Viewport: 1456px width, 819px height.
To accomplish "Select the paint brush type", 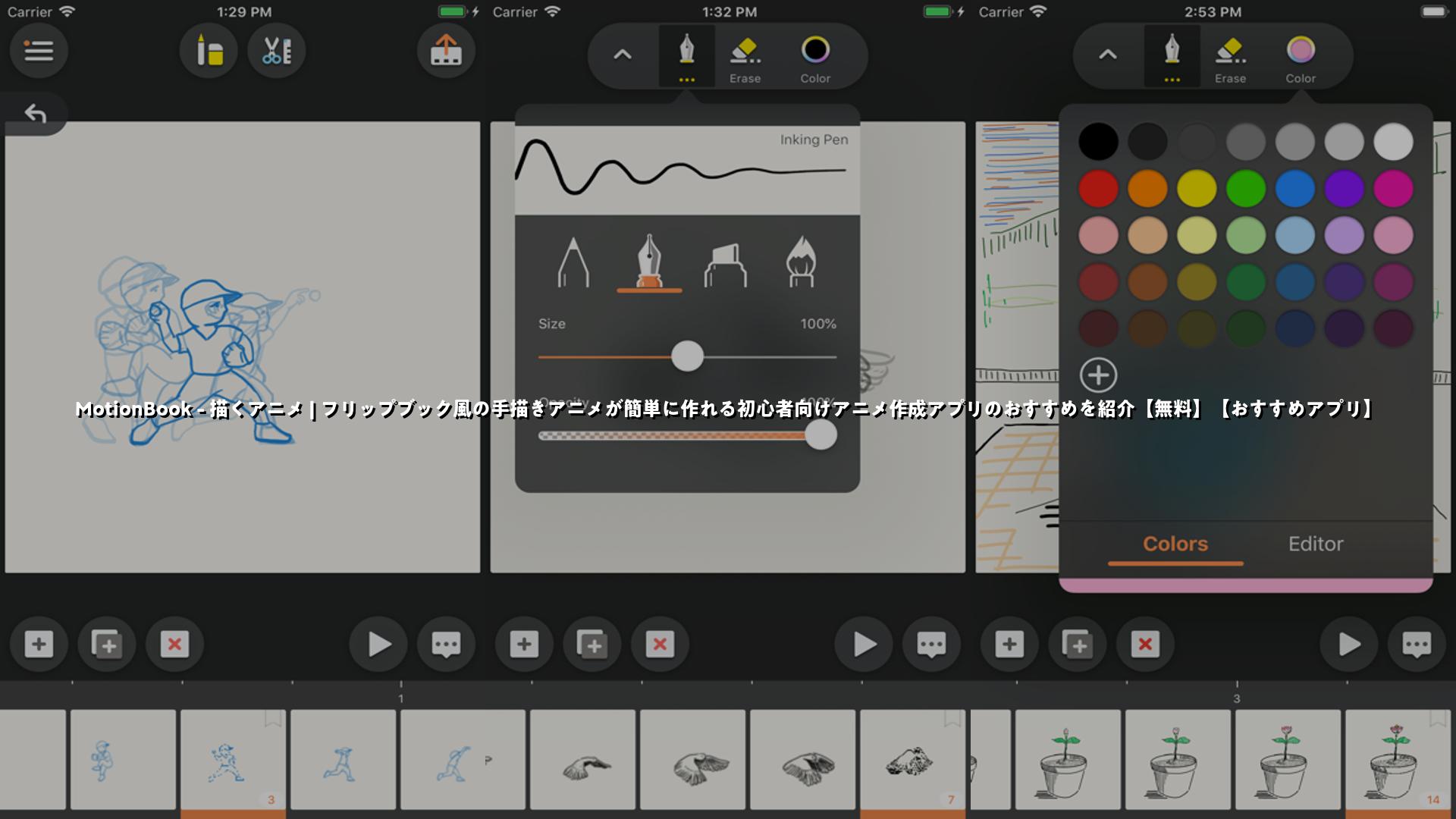I will [x=802, y=262].
